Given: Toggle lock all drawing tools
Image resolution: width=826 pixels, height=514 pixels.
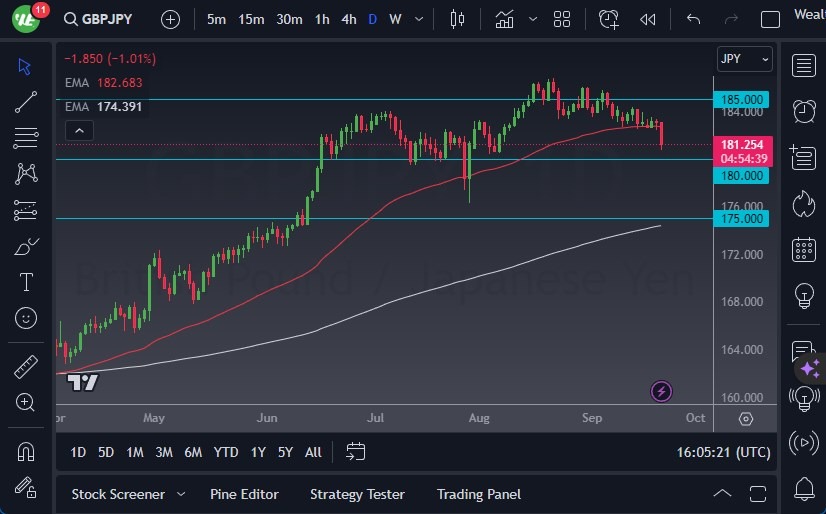Looking at the screenshot, I should coord(26,487).
